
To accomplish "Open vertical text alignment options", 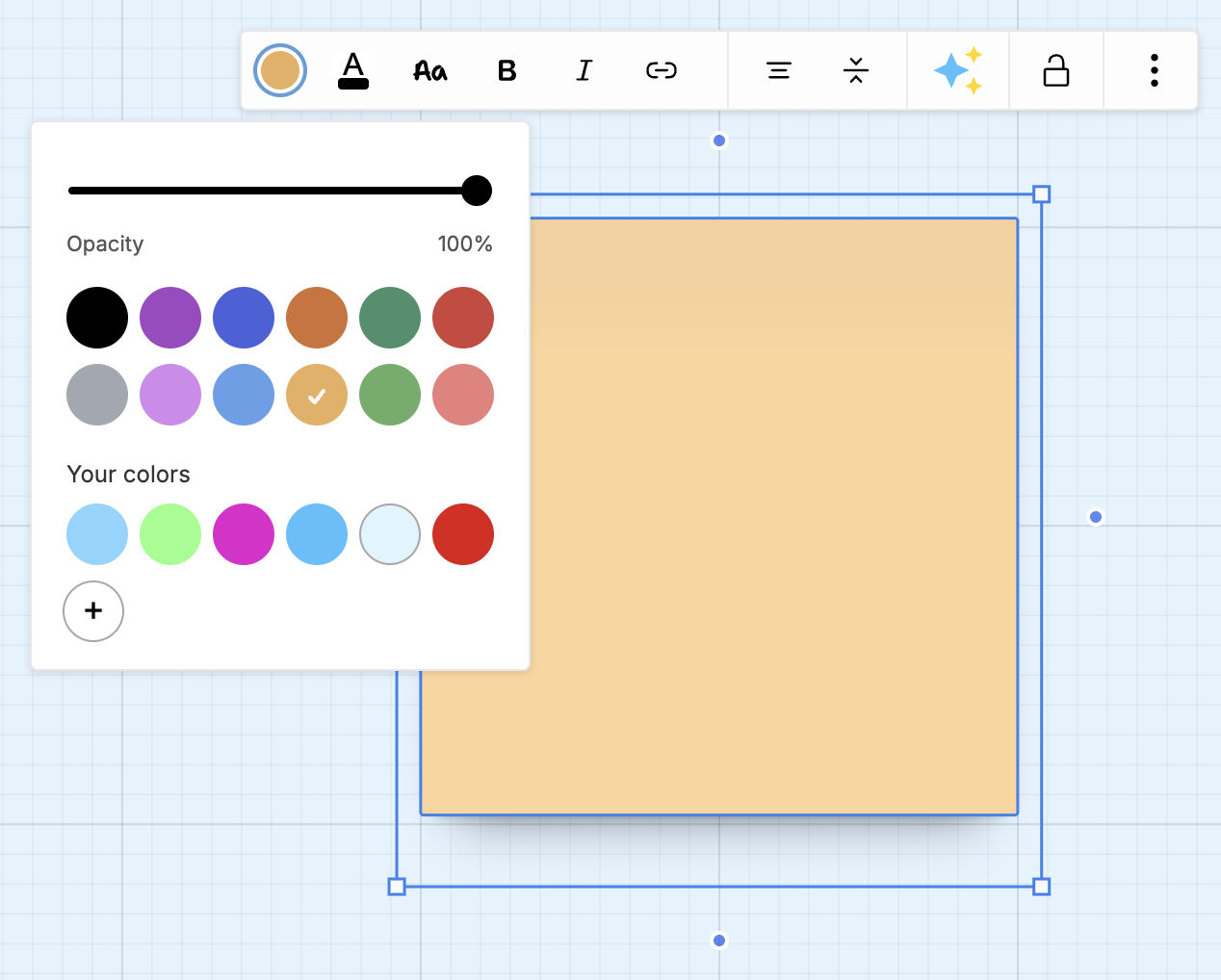I will [x=856, y=70].
